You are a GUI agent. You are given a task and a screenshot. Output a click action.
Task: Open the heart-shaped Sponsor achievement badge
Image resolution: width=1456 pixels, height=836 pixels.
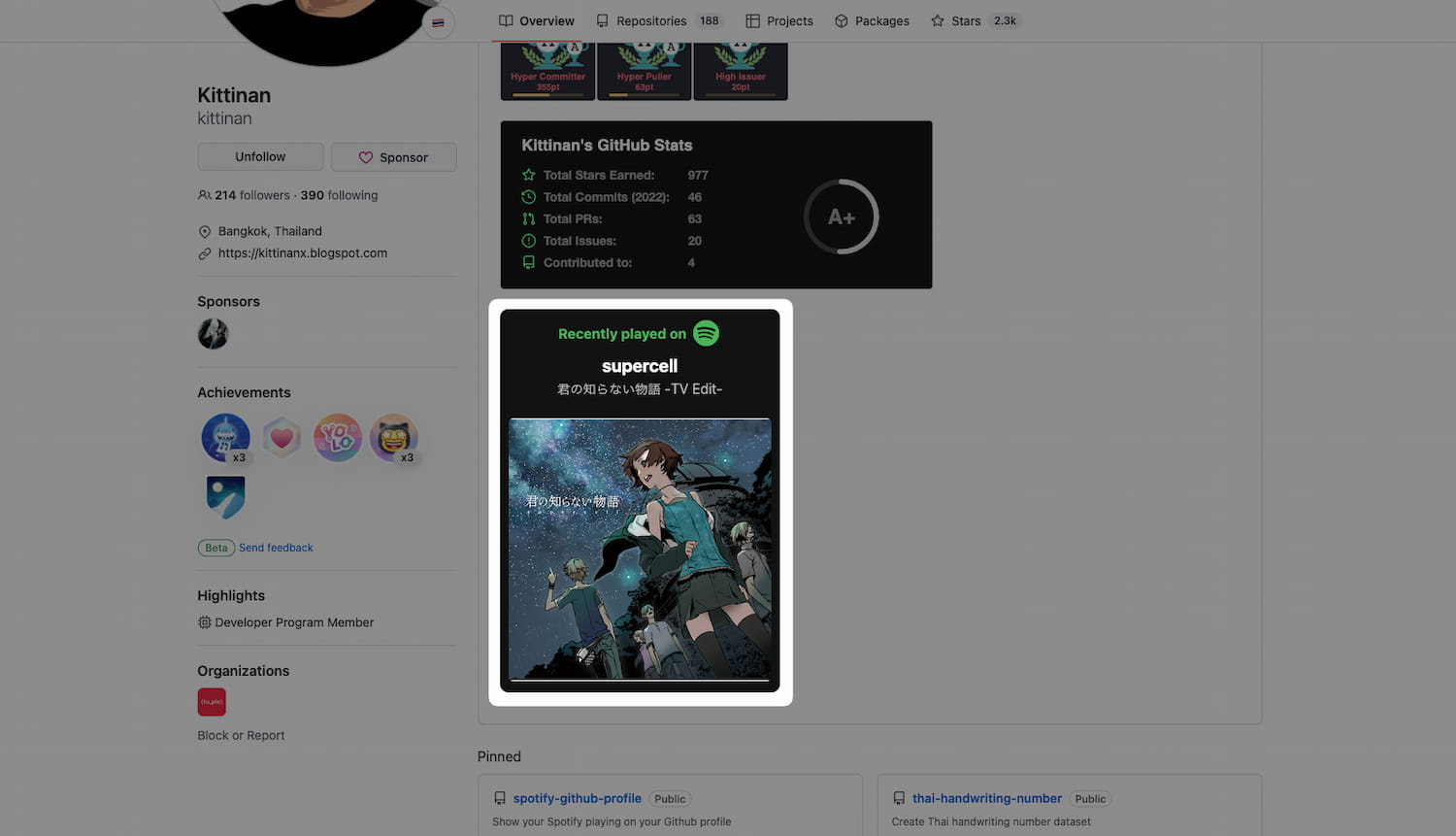(x=281, y=438)
